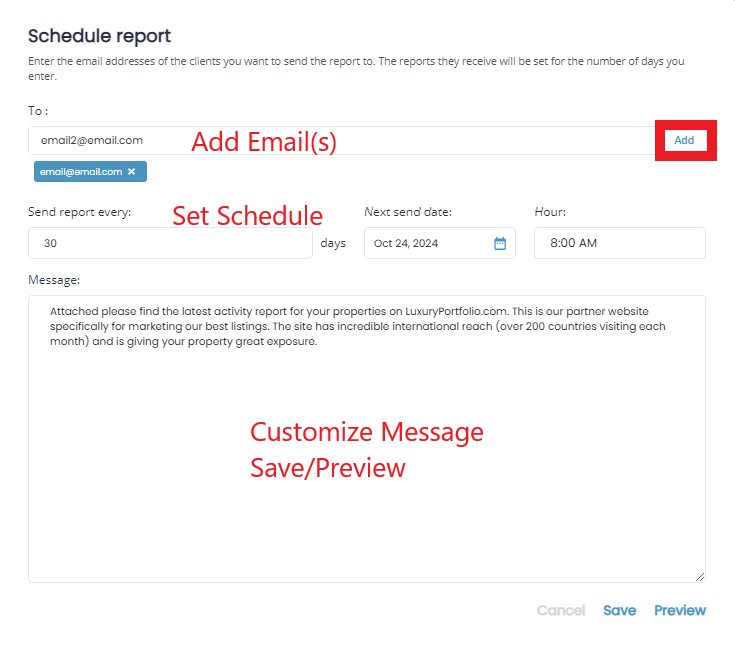The width and height of the screenshot is (735, 646).
Task: Remove the email@email.com recipient tag
Action: (x=132, y=172)
